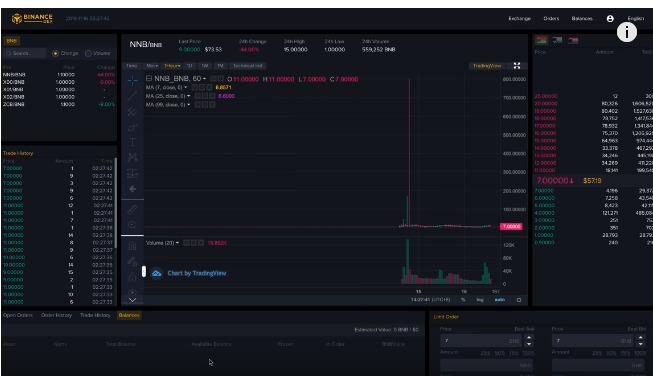Select the NNB/BNB pair row

click(x=59, y=75)
